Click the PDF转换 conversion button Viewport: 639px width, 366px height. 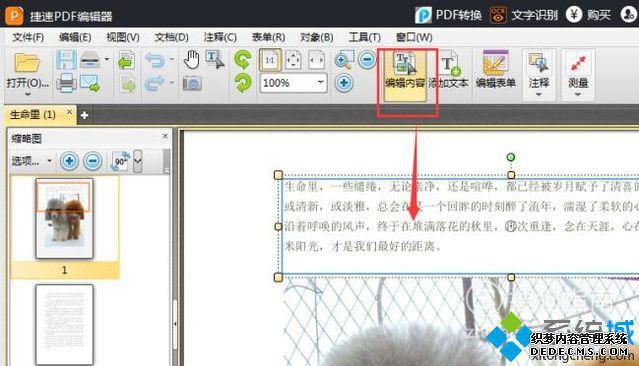[448, 15]
